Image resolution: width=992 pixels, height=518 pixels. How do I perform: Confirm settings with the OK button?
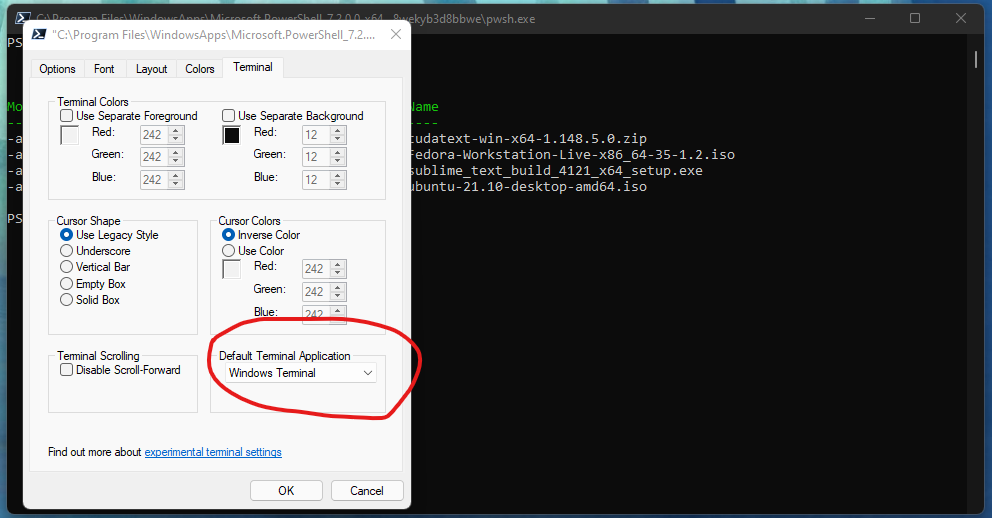point(286,491)
